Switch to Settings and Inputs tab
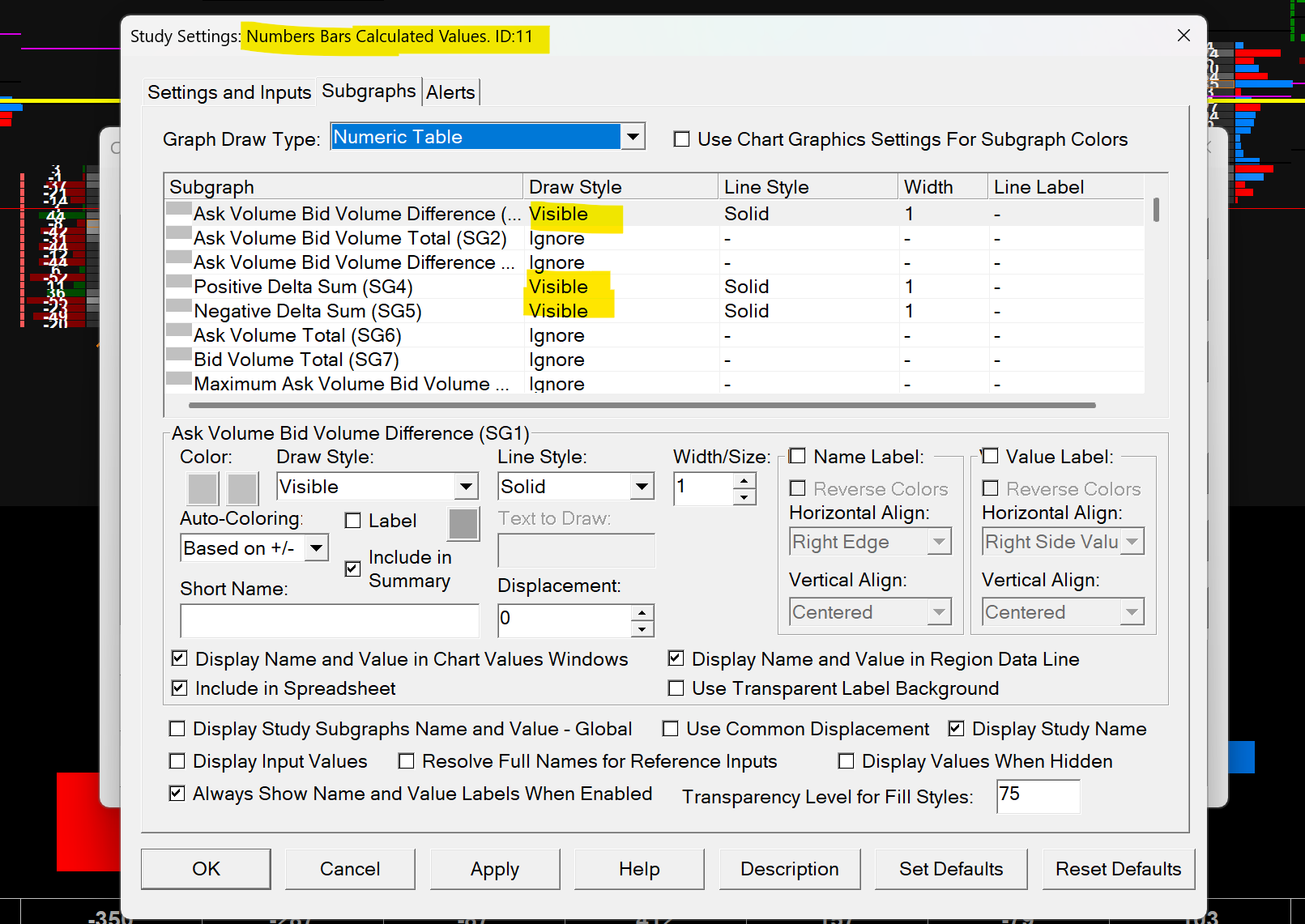 pos(229,92)
